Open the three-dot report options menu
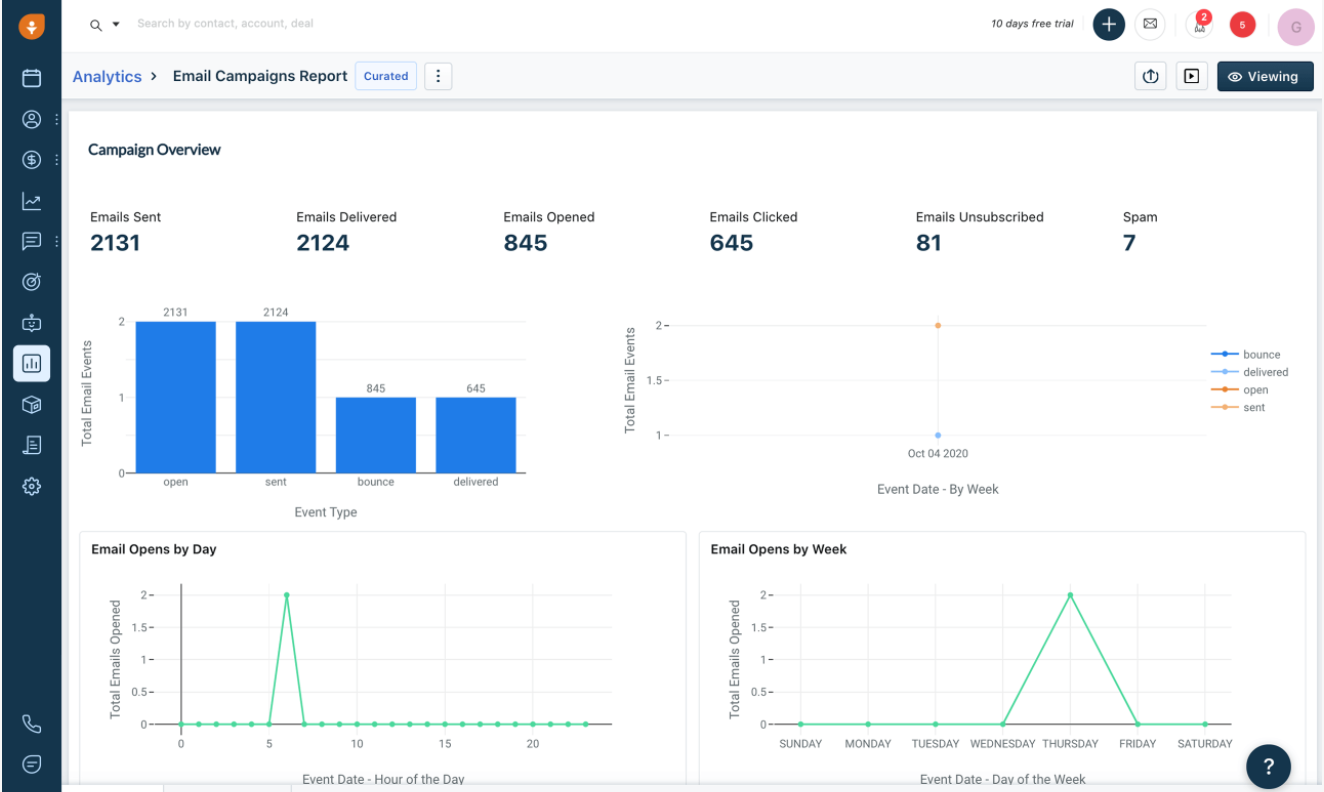The width and height of the screenshot is (1324, 792). 438,76
